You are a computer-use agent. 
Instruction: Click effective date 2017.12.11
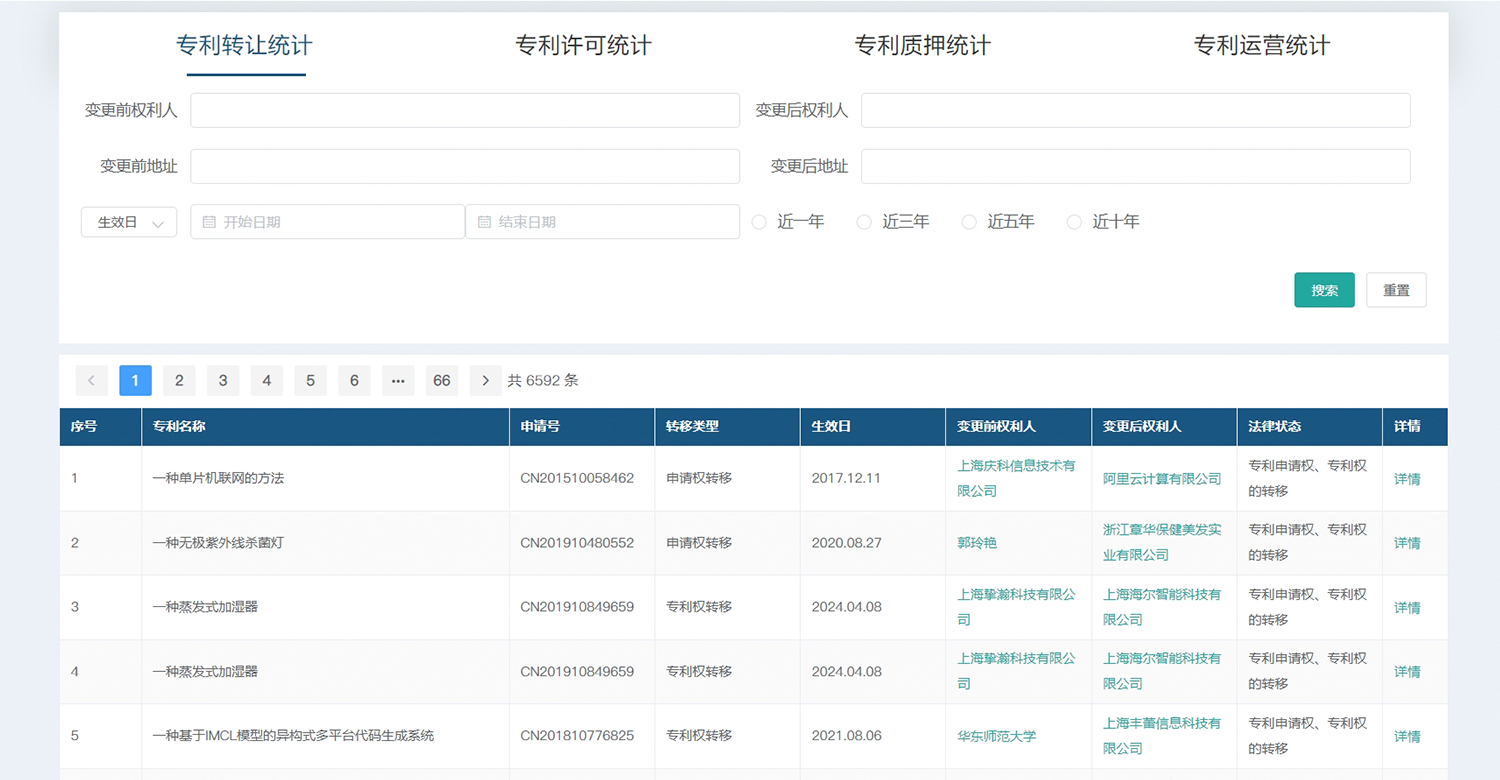(x=846, y=479)
